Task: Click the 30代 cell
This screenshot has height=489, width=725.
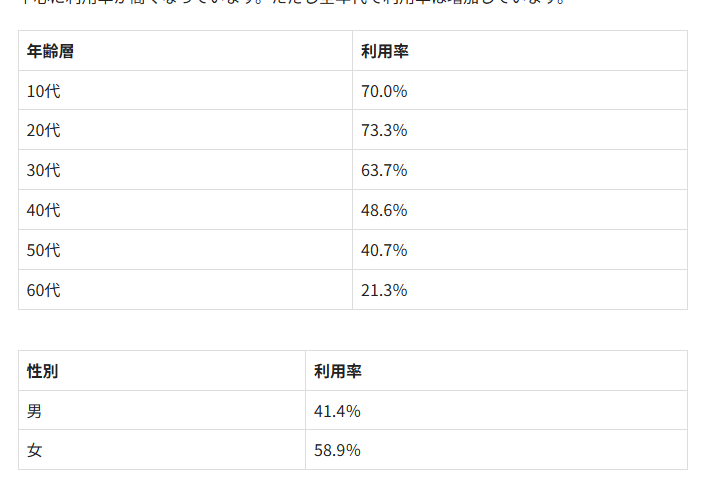Action: pos(44,171)
